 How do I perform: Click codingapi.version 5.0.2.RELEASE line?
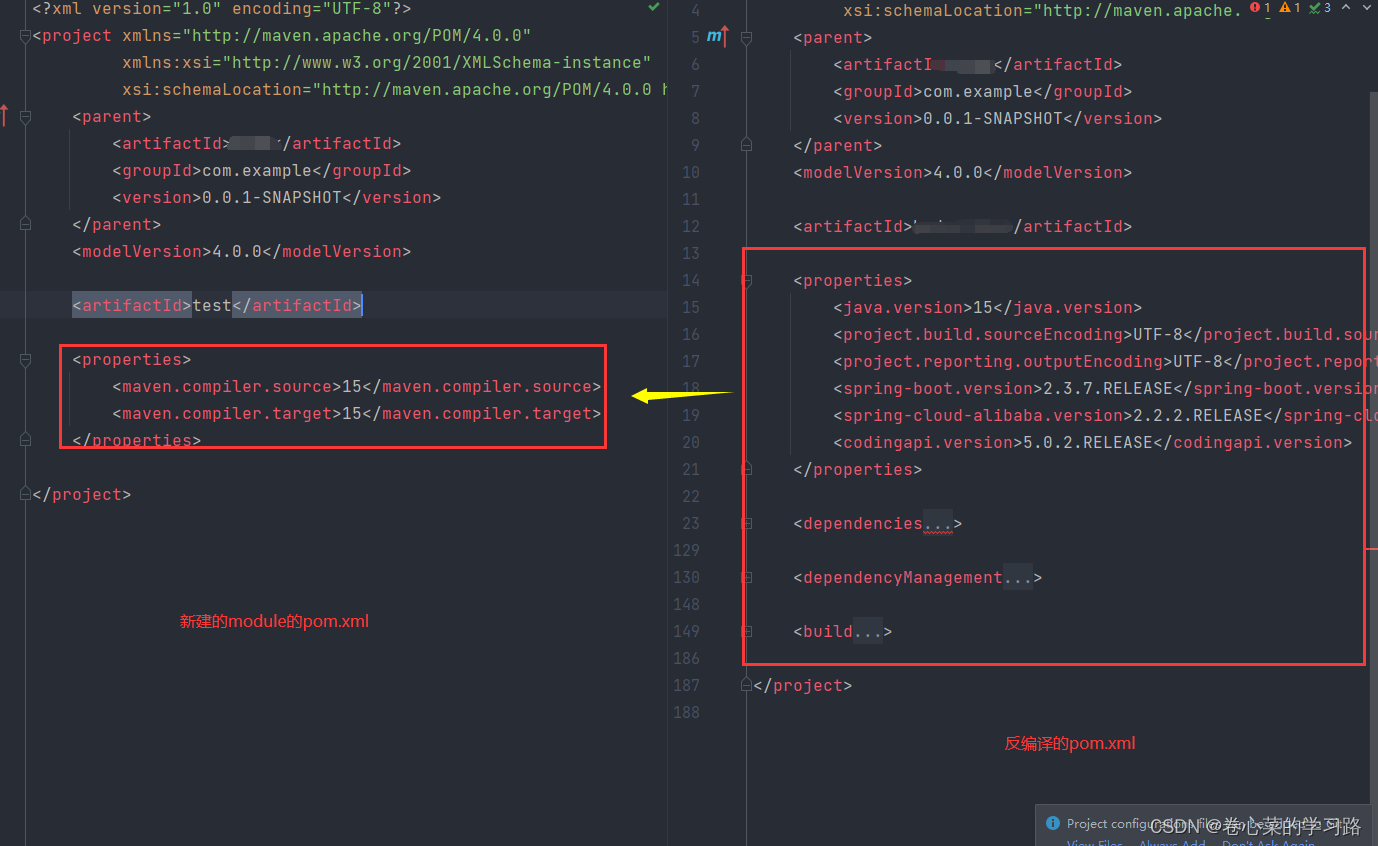pyautogui.click(x=1093, y=442)
